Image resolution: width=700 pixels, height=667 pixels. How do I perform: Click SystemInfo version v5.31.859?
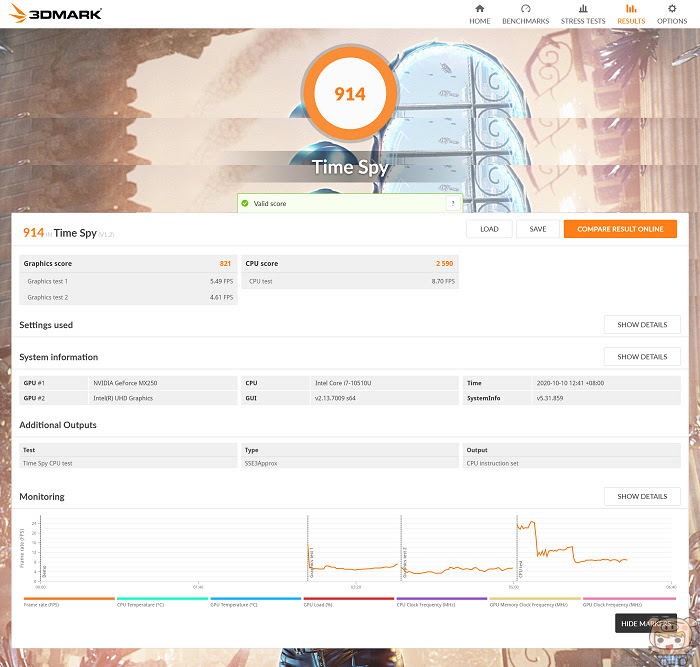(x=550, y=398)
